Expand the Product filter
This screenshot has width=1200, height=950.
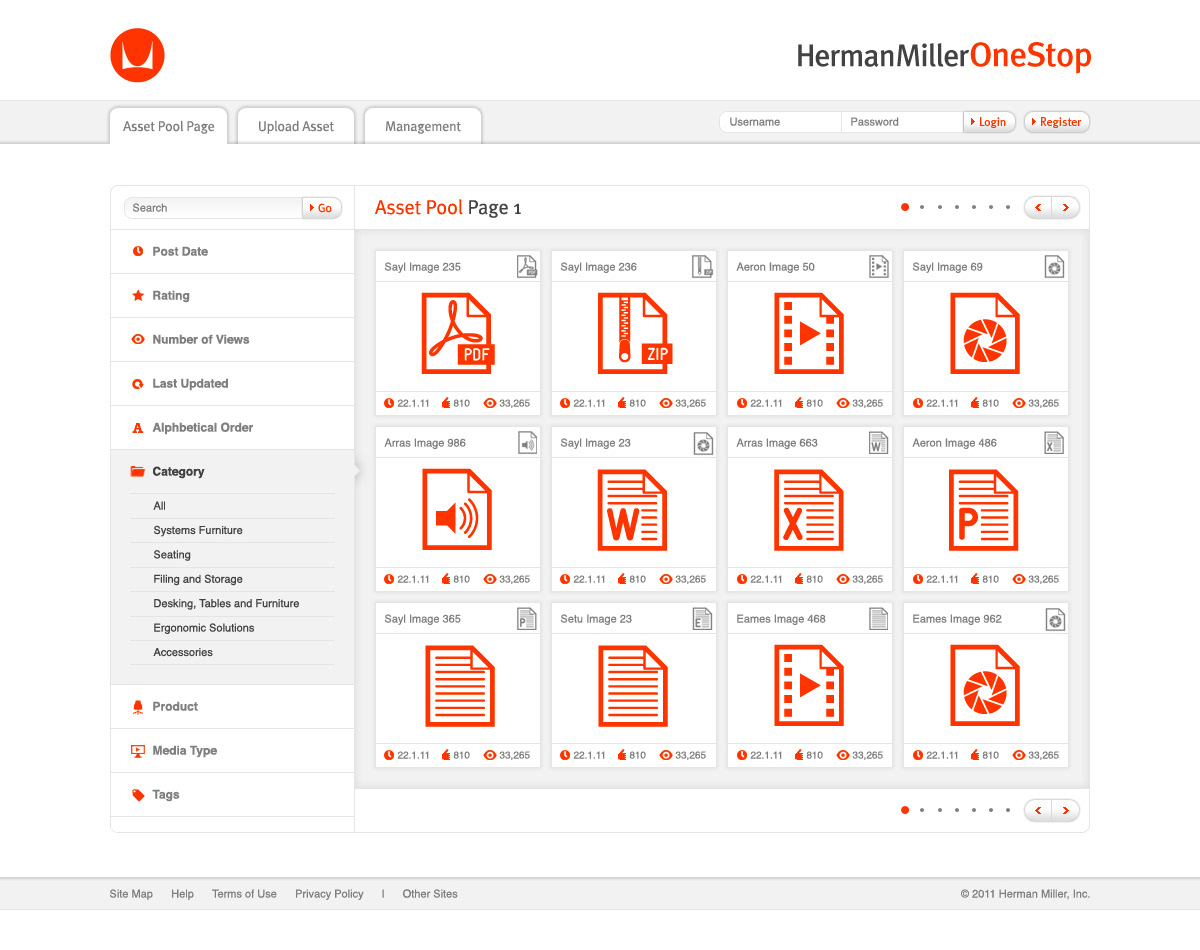232,706
